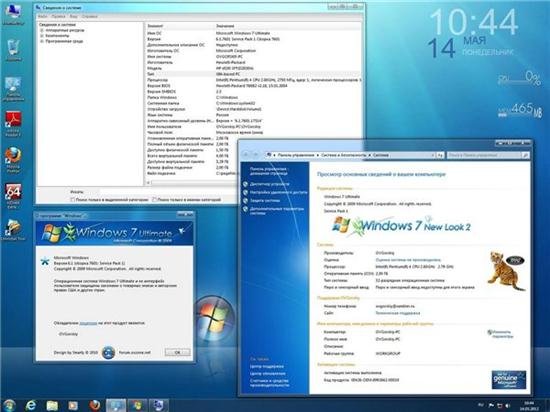The width and height of the screenshot is (550, 412).
Task: Switch to the highlighted System Information taskbar button
Action: [116, 405]
